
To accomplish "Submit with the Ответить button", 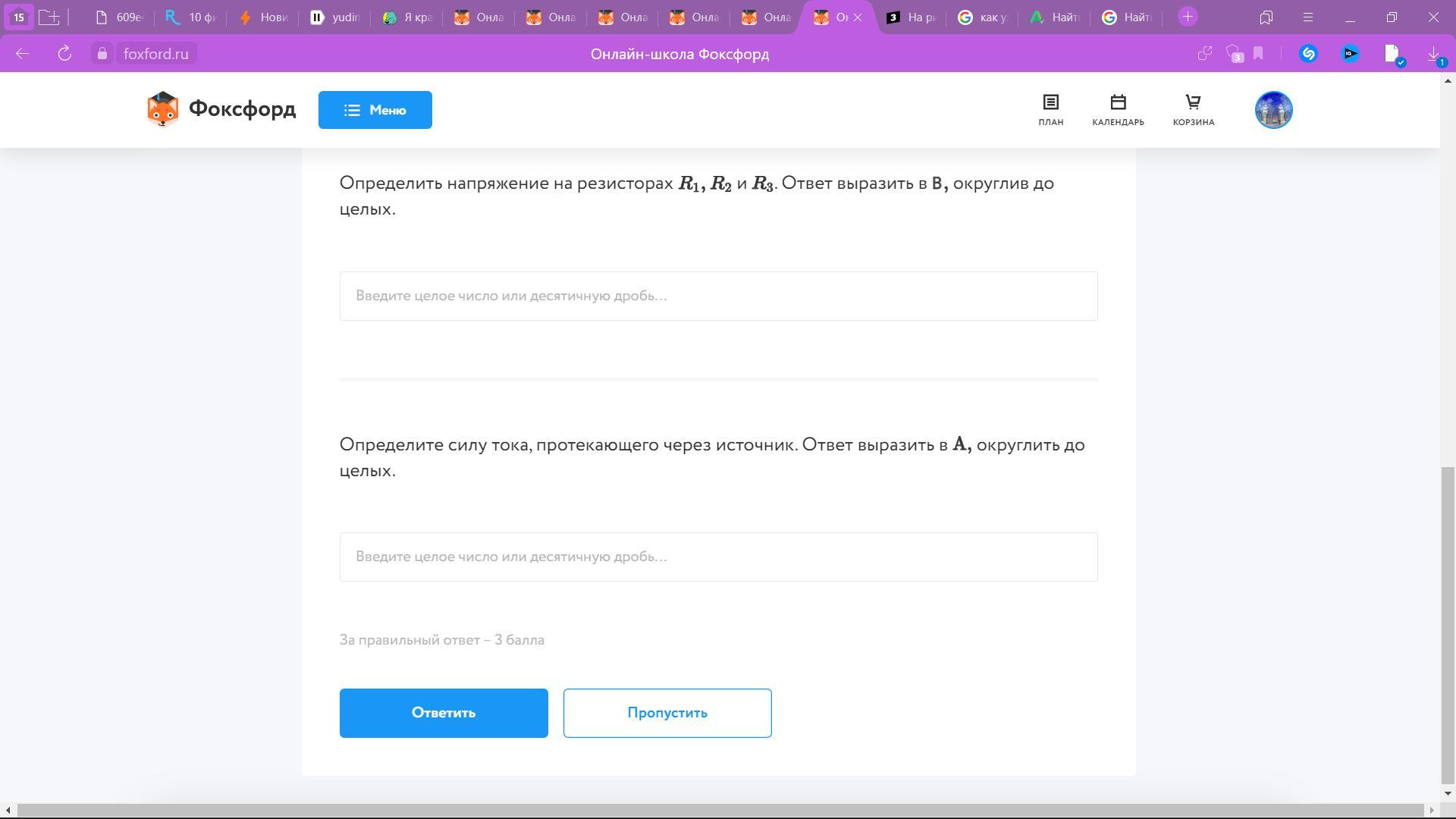I will (x=443, y=713).
